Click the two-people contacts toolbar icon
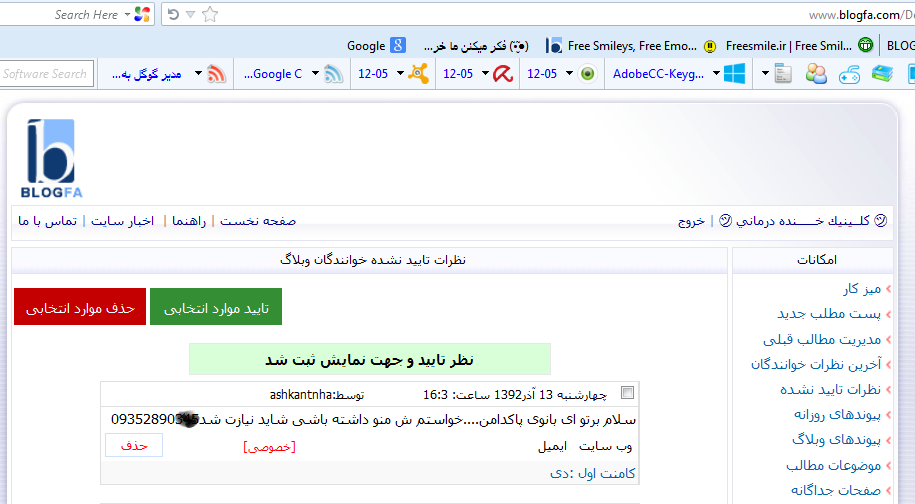Viewport: 915px width, 504px height. pyautogui.click(x=816, y=73)
